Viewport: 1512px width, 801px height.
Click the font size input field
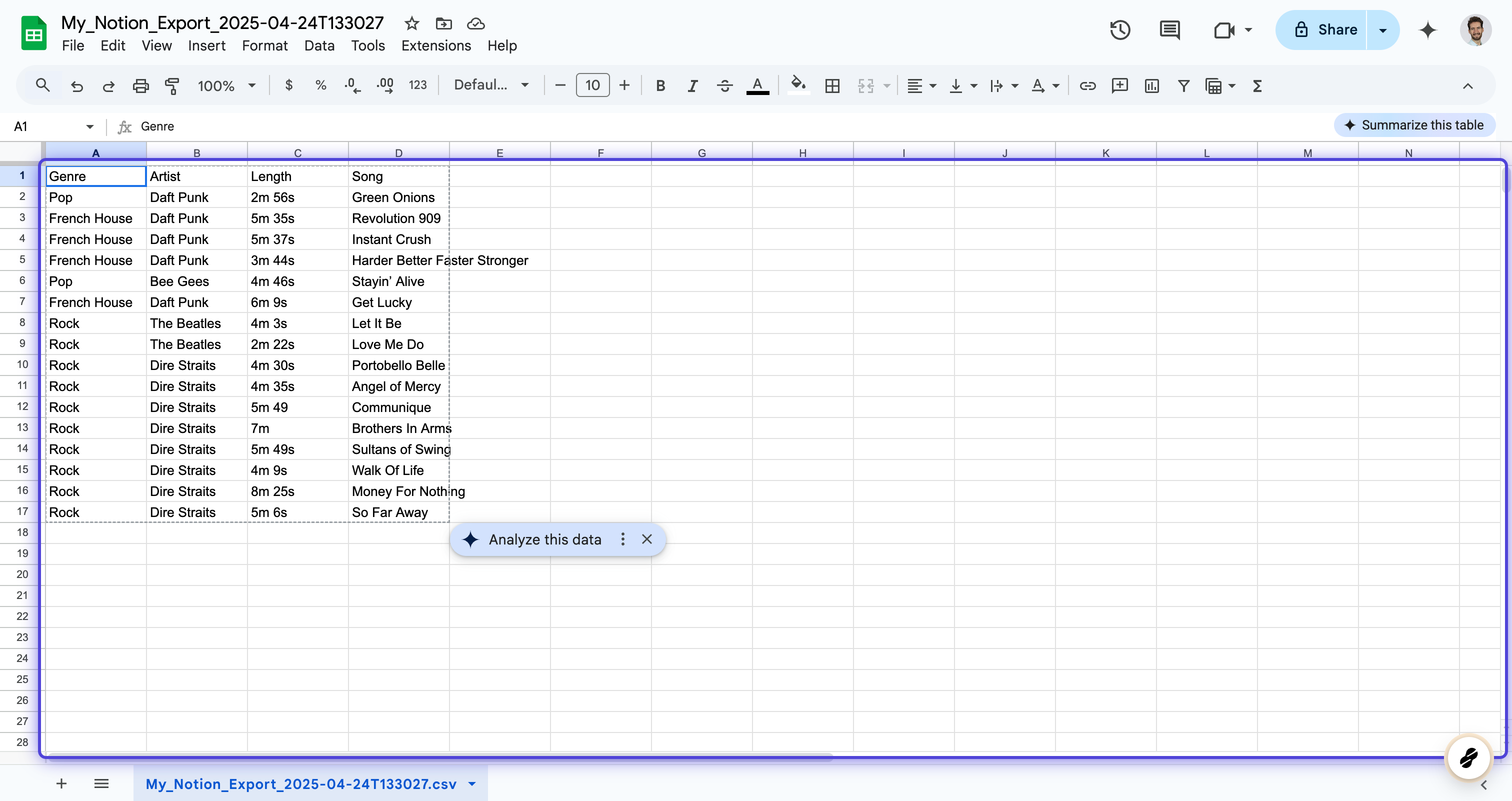(x=592, y=85)
